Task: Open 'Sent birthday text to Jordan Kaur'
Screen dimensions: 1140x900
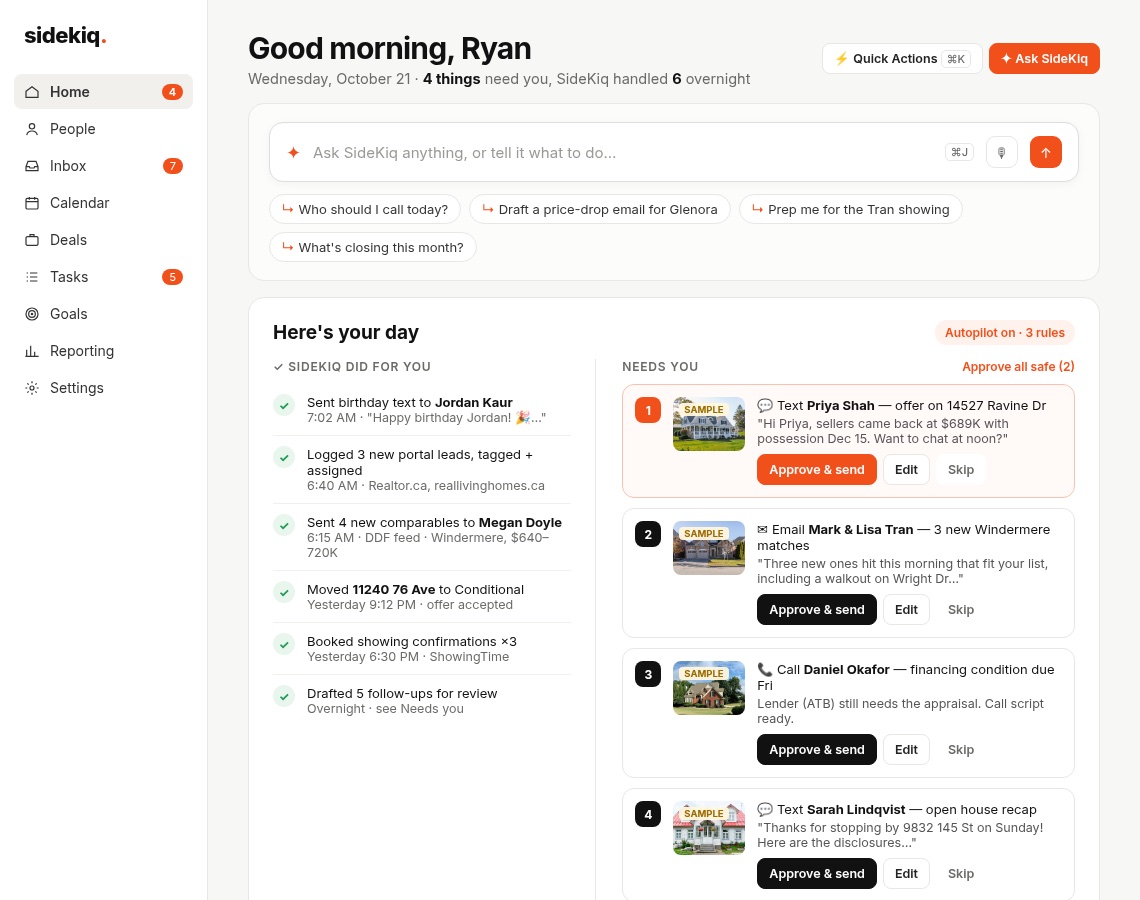Action: 422,410
